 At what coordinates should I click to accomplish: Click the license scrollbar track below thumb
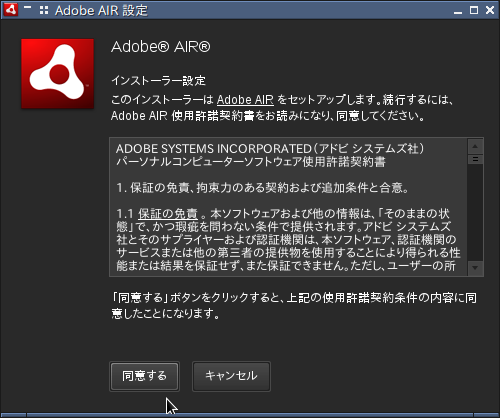475,212
